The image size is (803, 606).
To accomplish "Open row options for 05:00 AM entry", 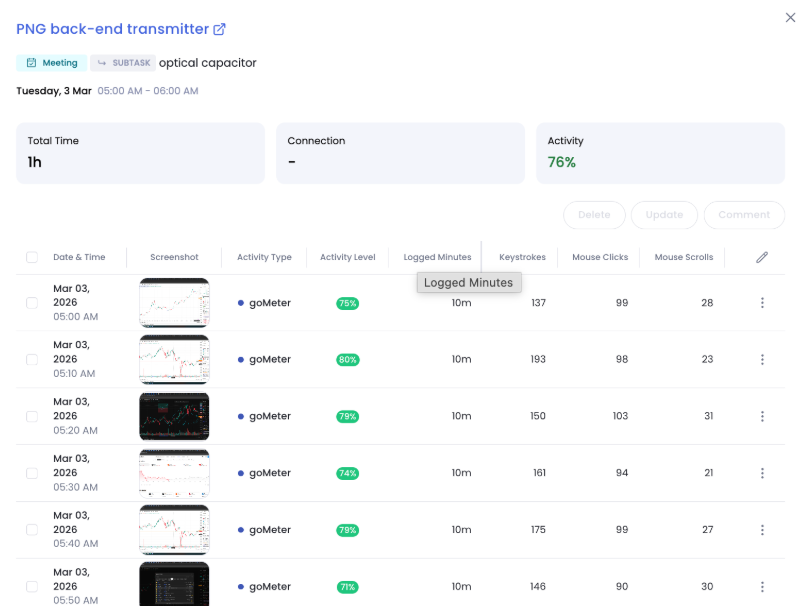I will pos(762,303).
